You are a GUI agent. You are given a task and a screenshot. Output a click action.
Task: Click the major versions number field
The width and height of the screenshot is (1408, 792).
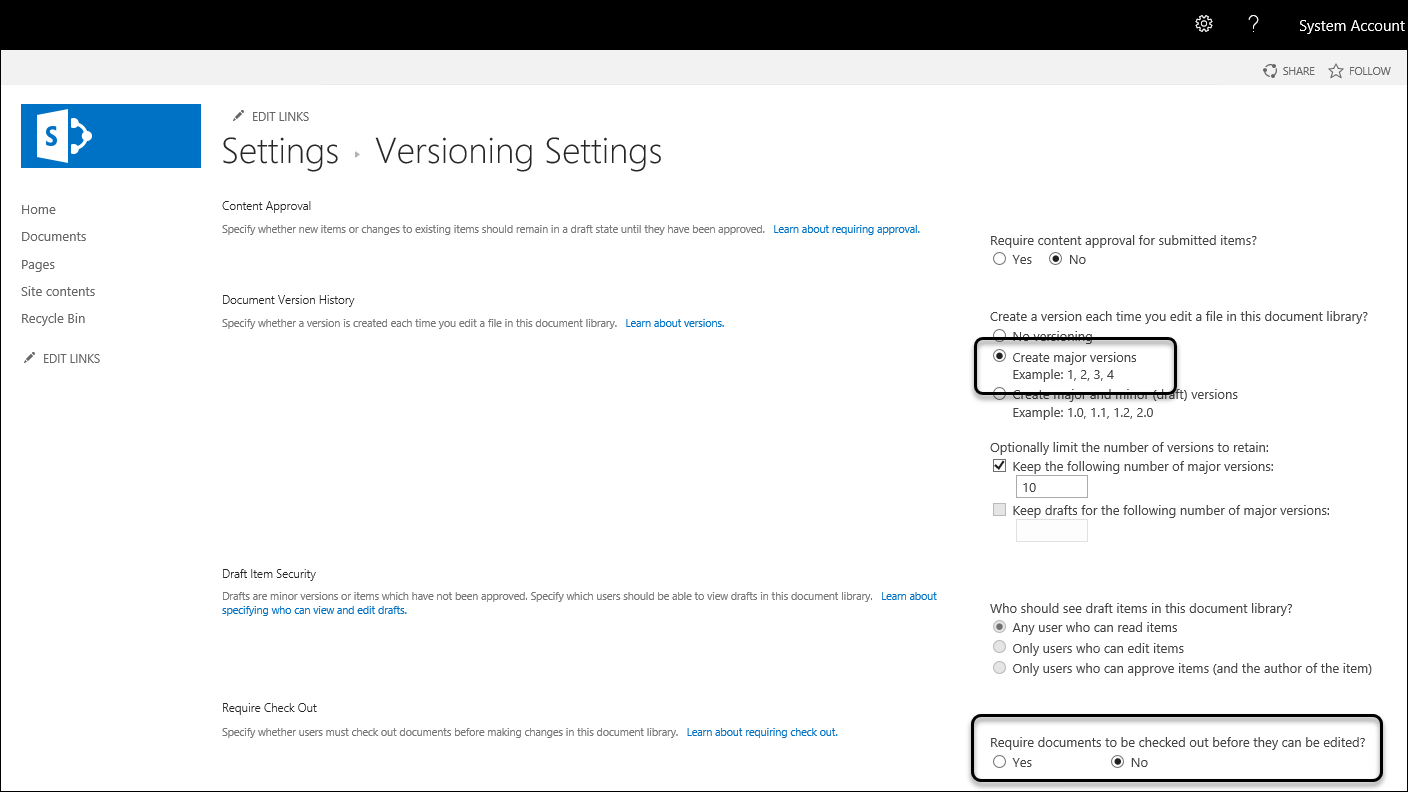pyautogui.click(x=1051, y=487)
